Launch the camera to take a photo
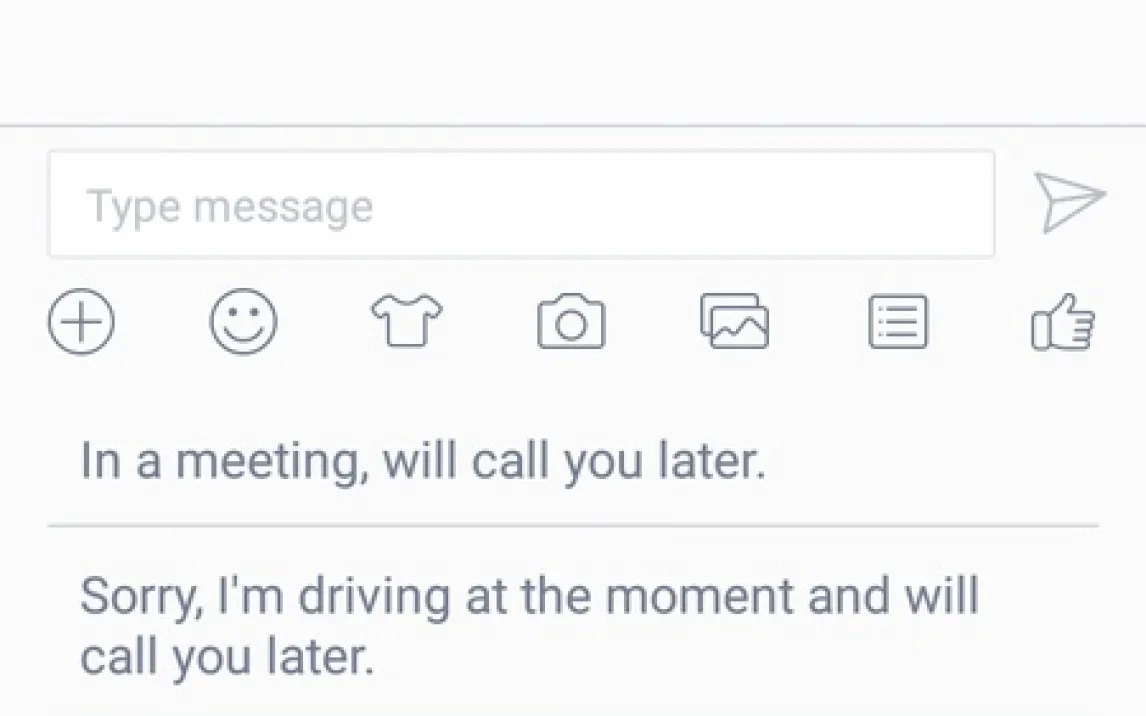The image size is (1146, 716). click(570, 323)
